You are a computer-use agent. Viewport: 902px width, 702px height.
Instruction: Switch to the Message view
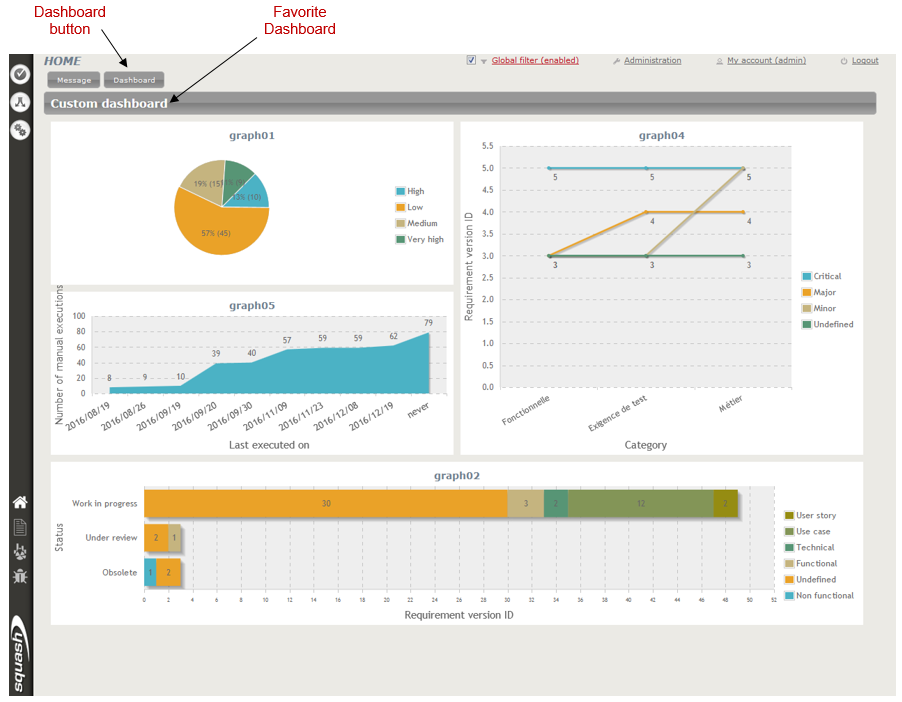point(73,80)
